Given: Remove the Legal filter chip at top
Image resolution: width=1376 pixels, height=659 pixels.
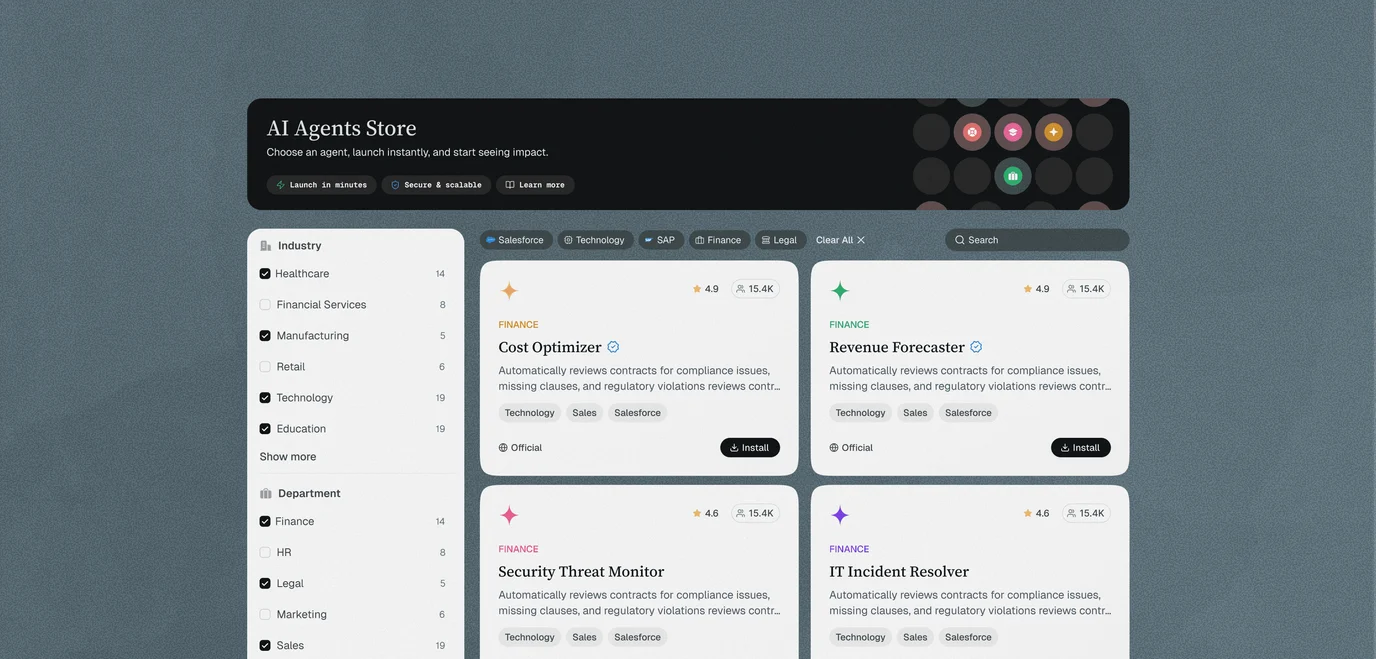Looking at the screenshot, I should pos(780,240).
